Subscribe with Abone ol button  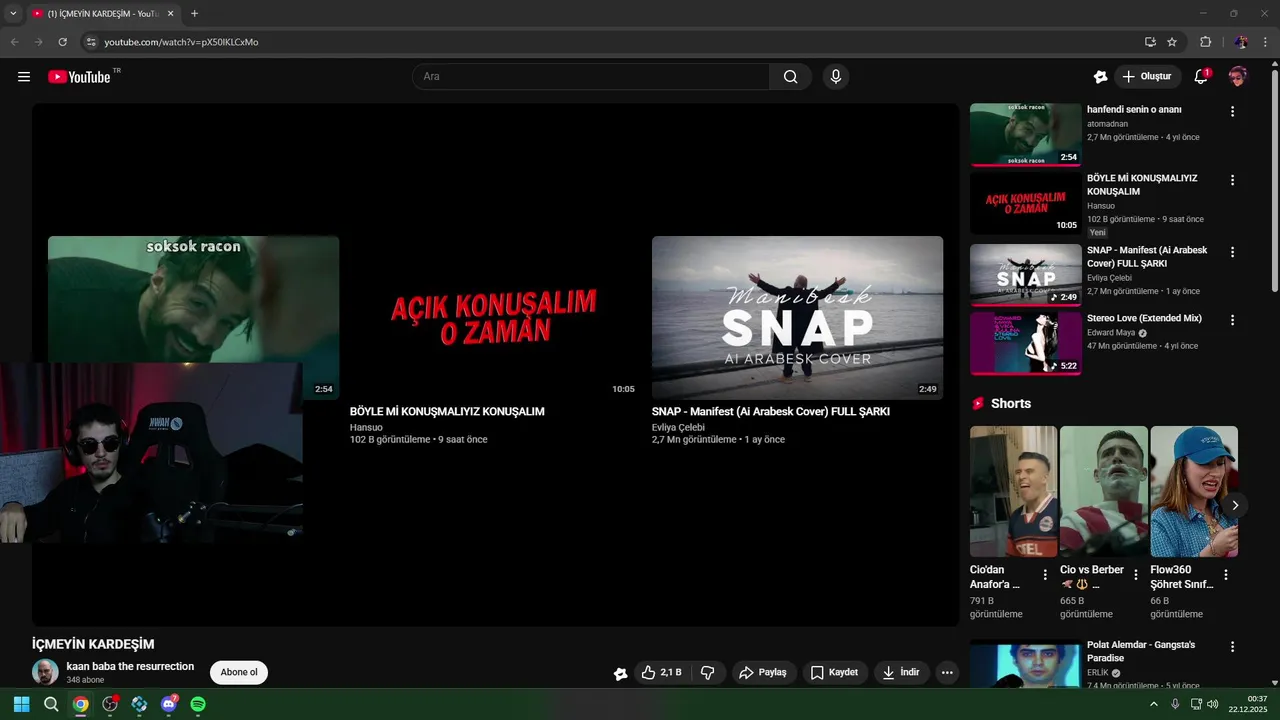[239, 673]
